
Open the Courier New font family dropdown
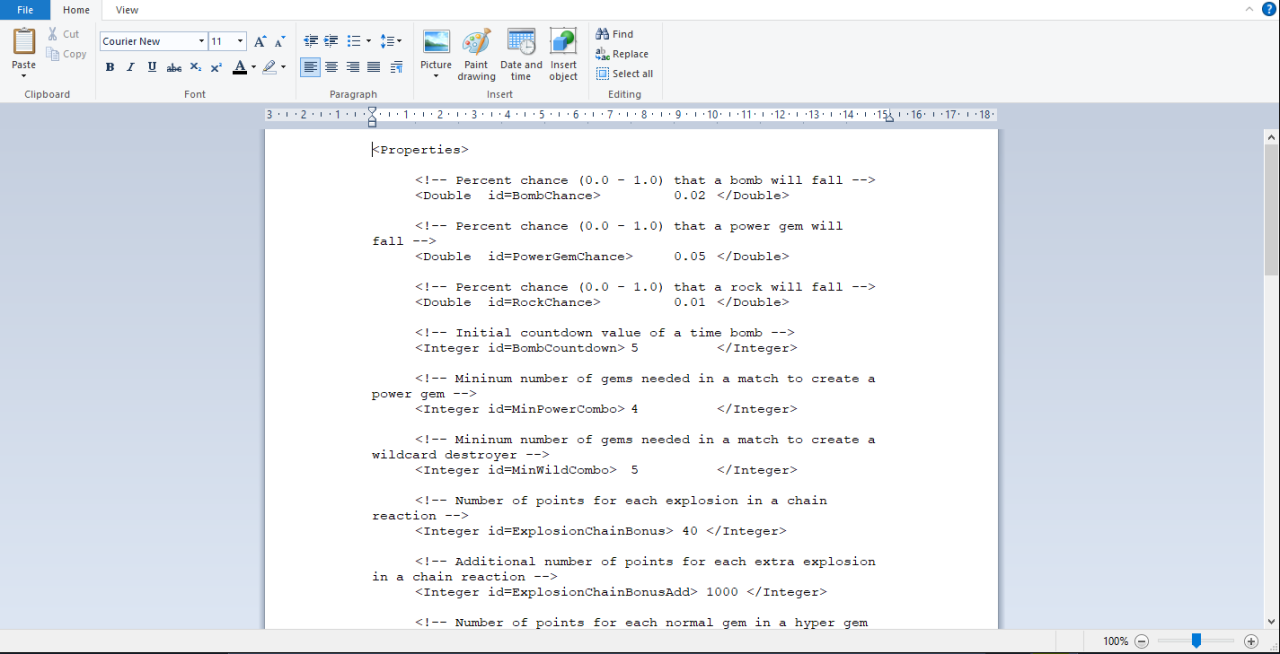click(201, 41)
